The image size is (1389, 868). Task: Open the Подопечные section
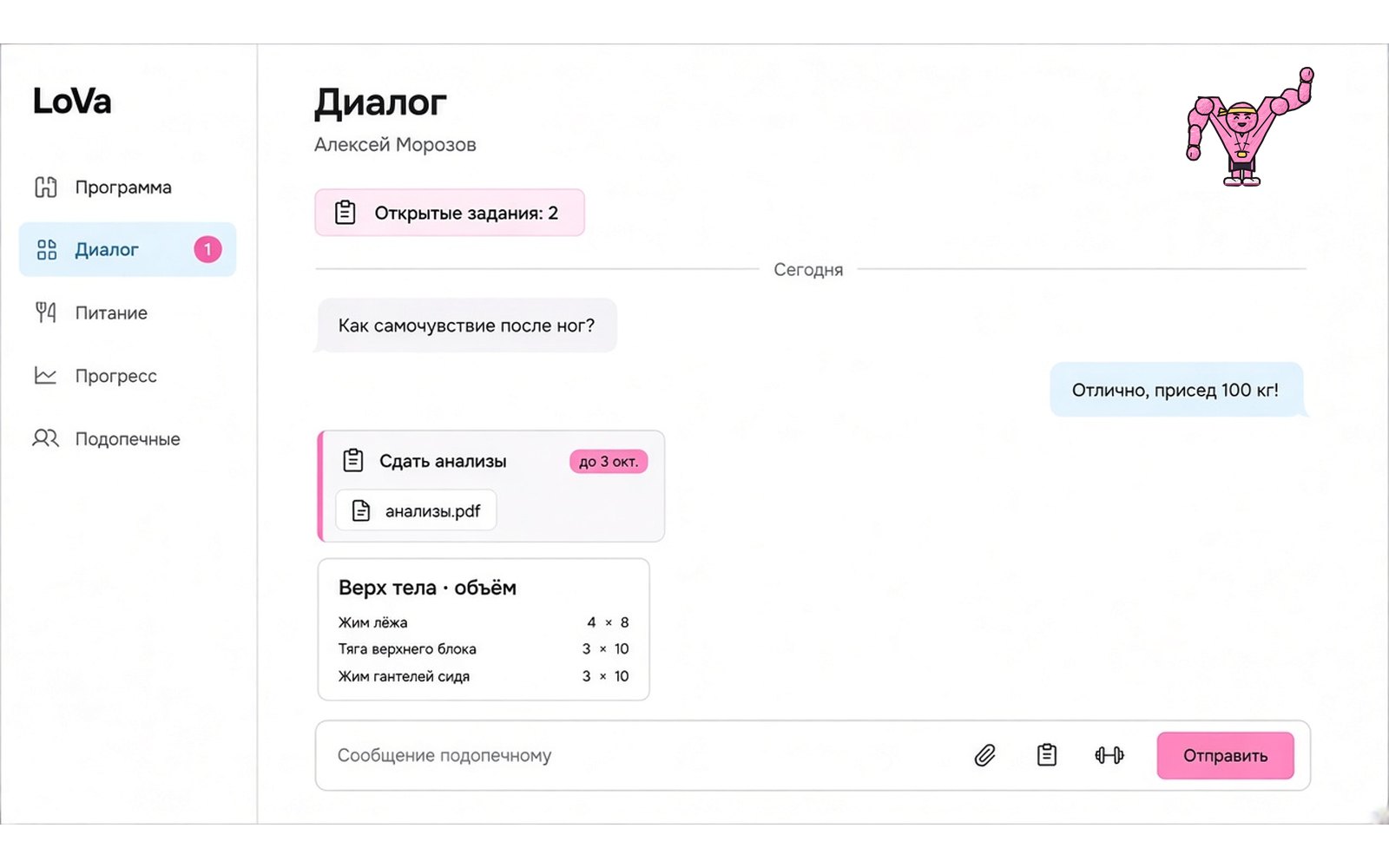tap(128, 438)
